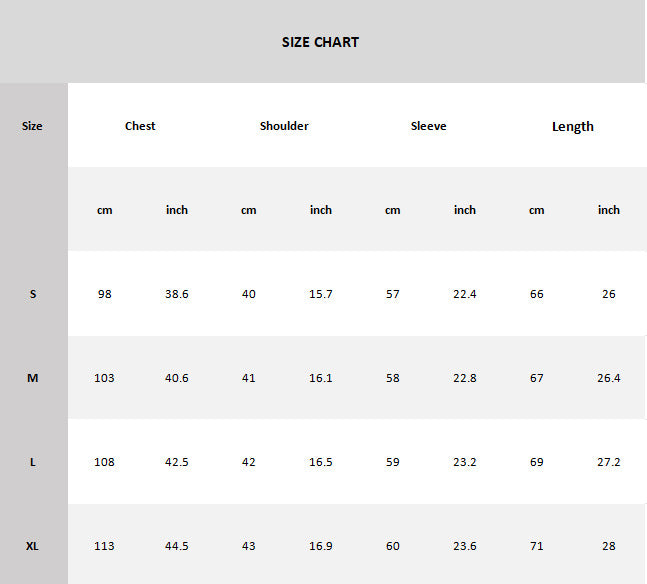
Task: Click the cm subheader under Chest
Action: (x=105, y=210)
